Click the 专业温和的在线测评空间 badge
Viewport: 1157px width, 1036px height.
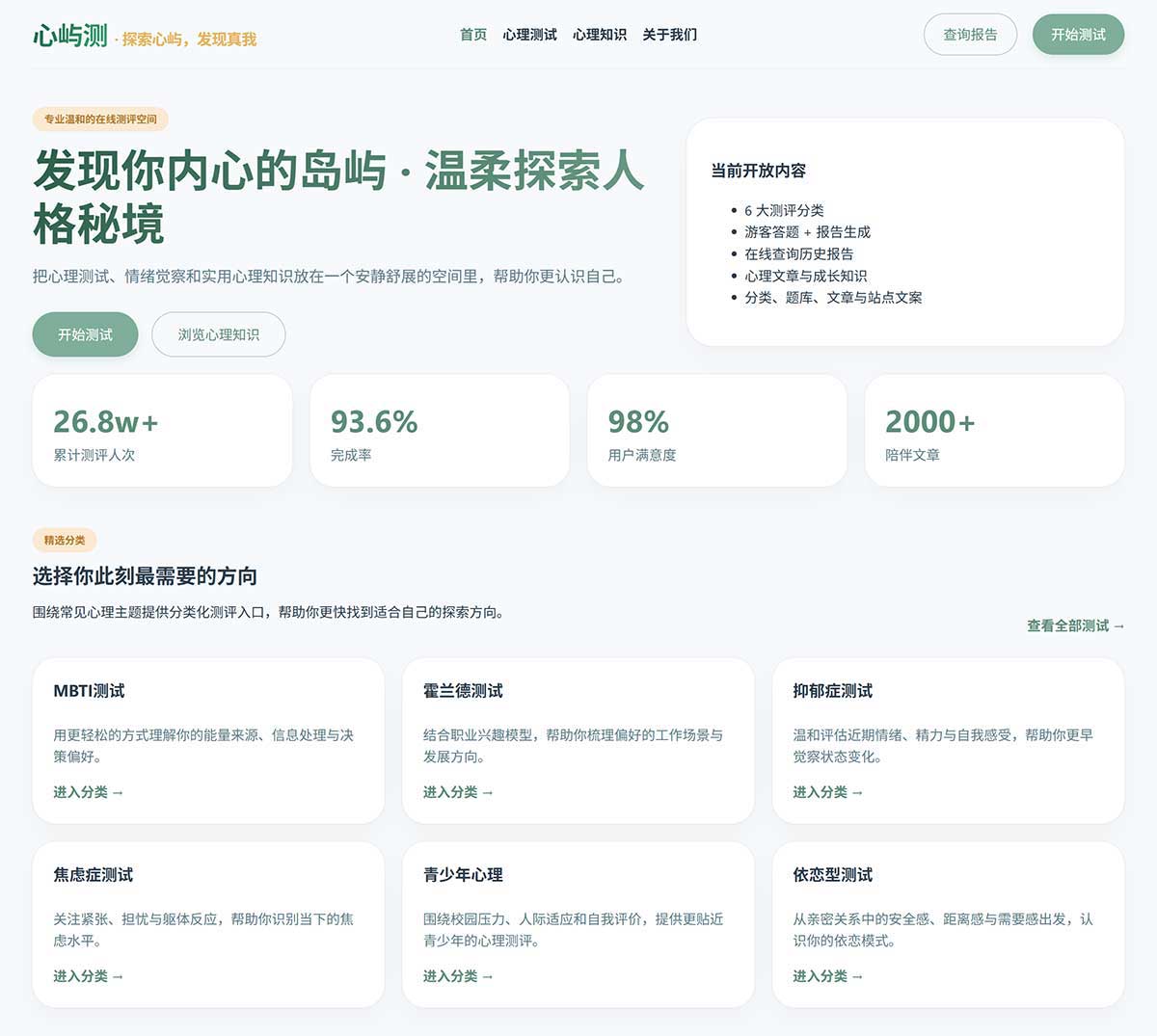(x=100, y=120)
